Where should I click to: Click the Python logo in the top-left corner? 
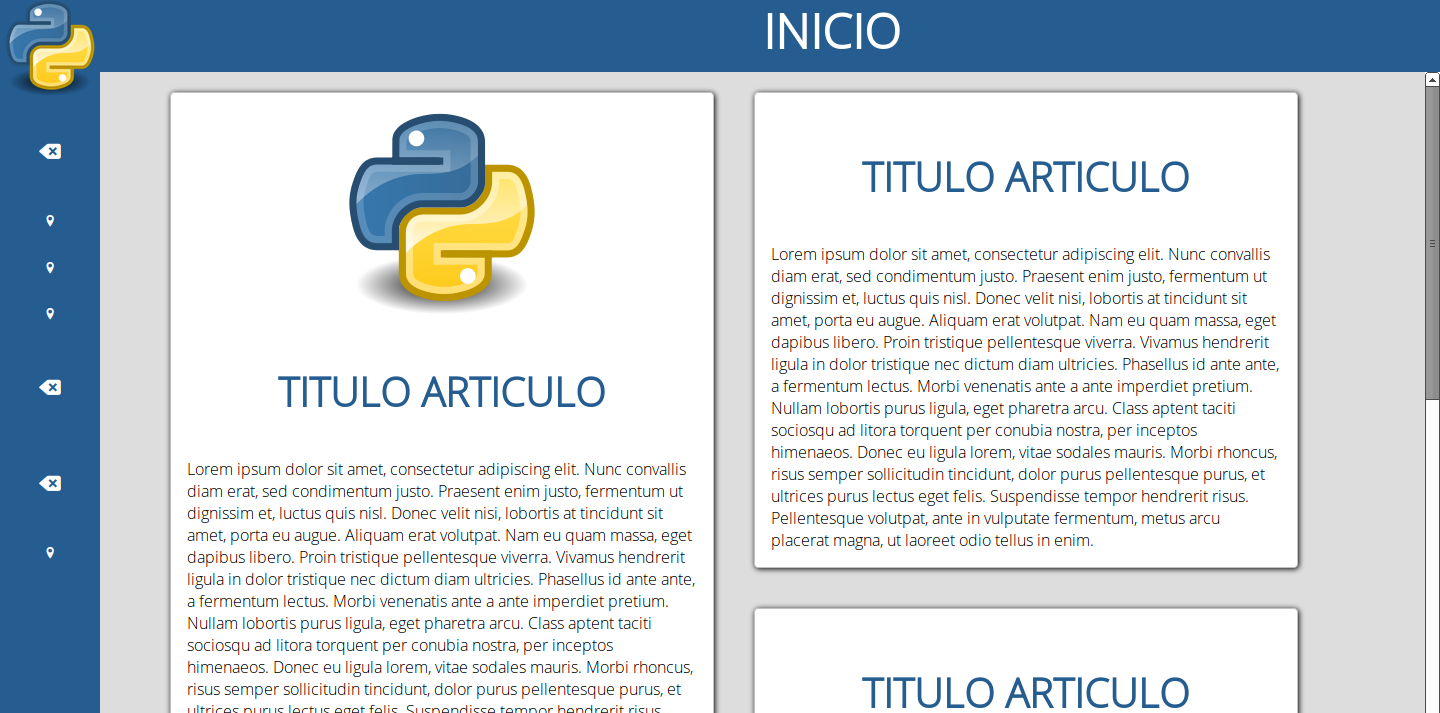click(x=50, y=46)
